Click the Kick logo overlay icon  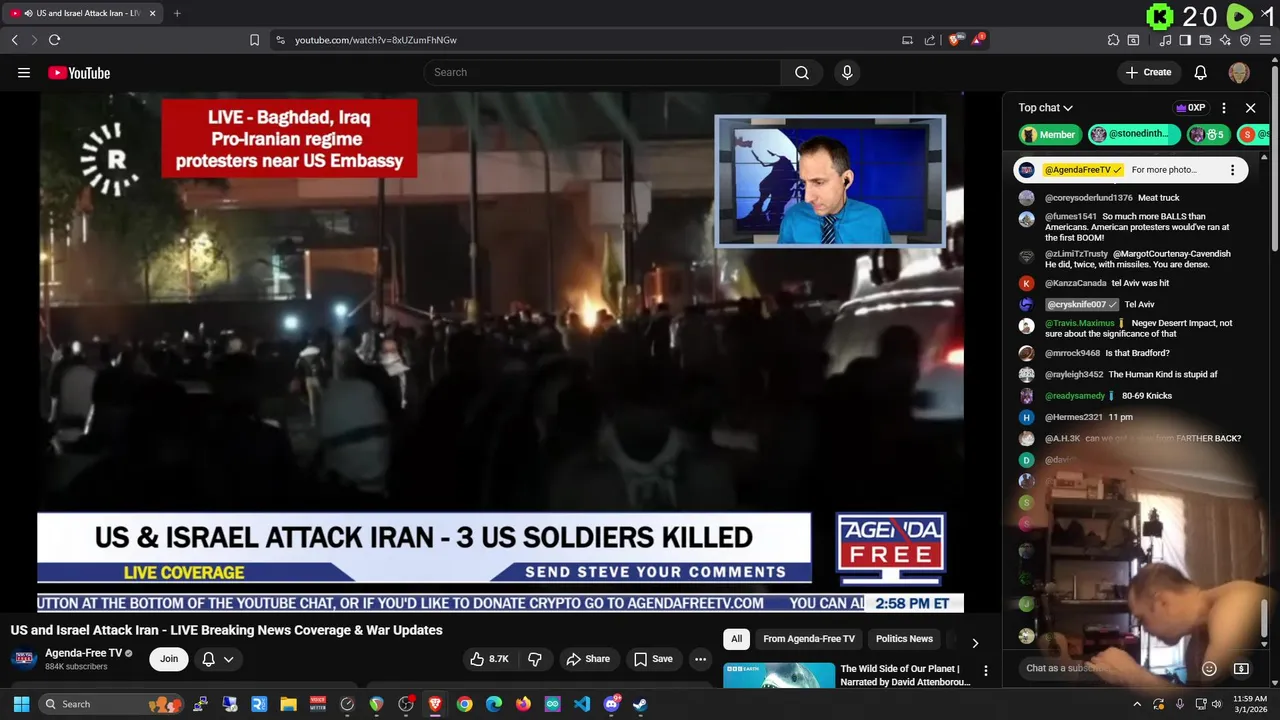click(1160, 16)
